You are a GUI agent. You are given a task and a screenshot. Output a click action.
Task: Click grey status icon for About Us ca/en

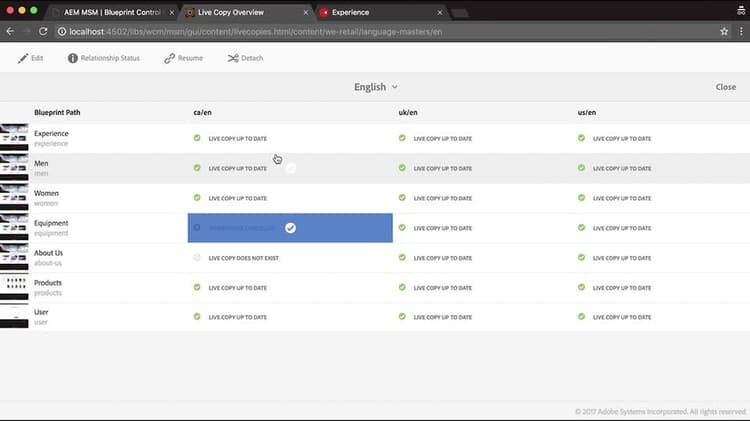(x=197, y=257)
